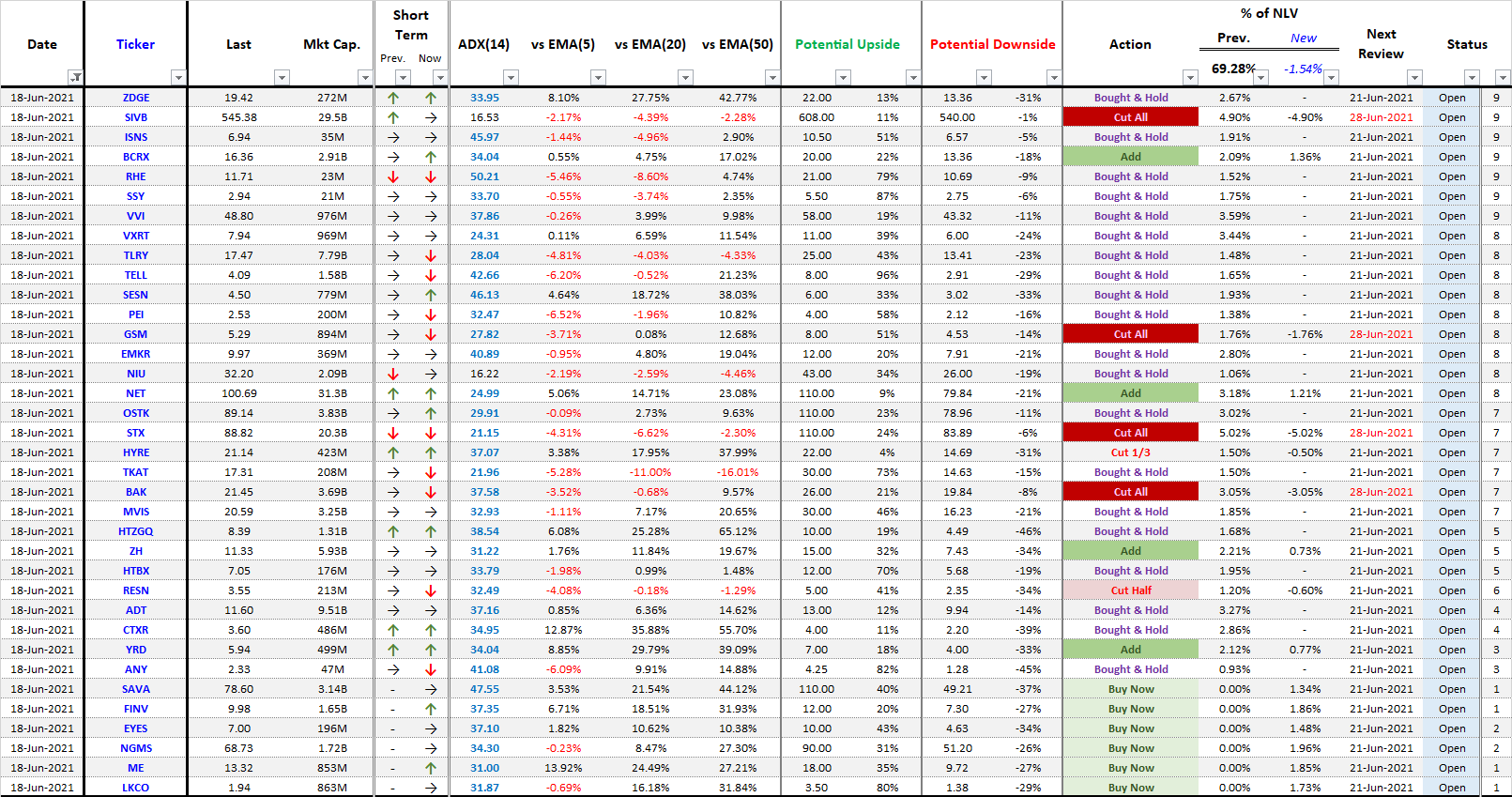Select ME row's green up arrow under Now
This screenshot has height=797, width=1512.
(431, 768)
